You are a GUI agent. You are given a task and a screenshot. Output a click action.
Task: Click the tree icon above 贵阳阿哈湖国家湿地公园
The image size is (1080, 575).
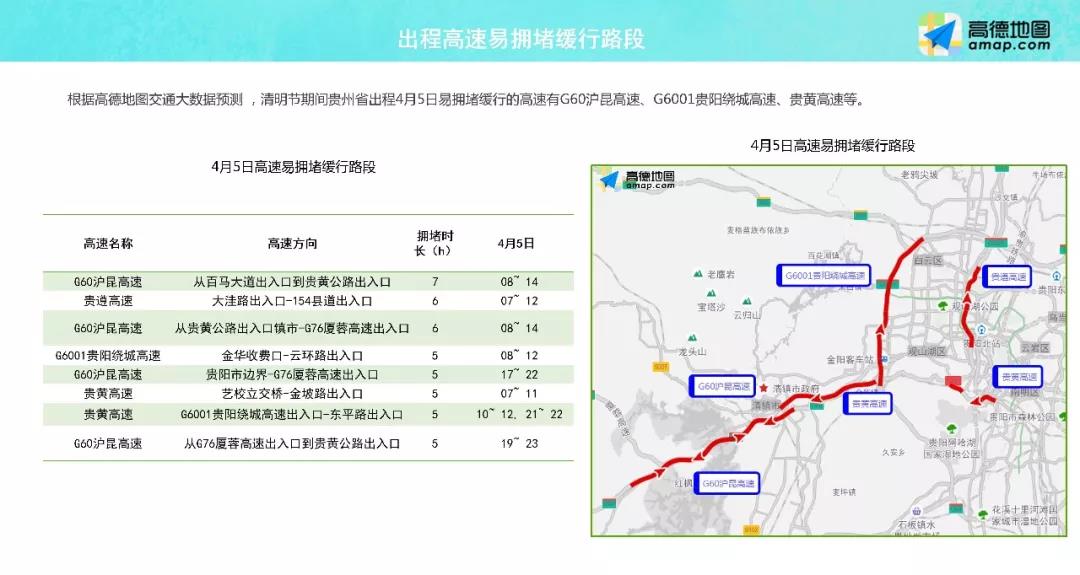point(953,428)
